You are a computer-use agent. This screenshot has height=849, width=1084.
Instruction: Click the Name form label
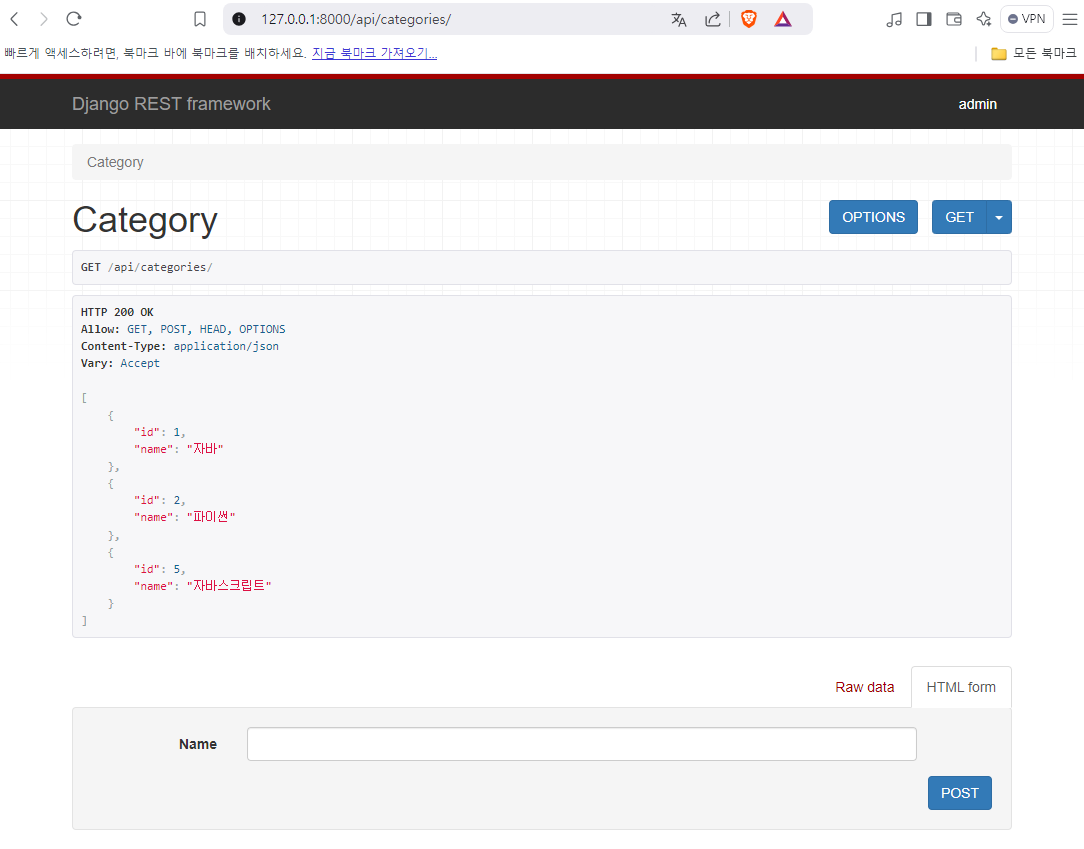tap(198, 744)
